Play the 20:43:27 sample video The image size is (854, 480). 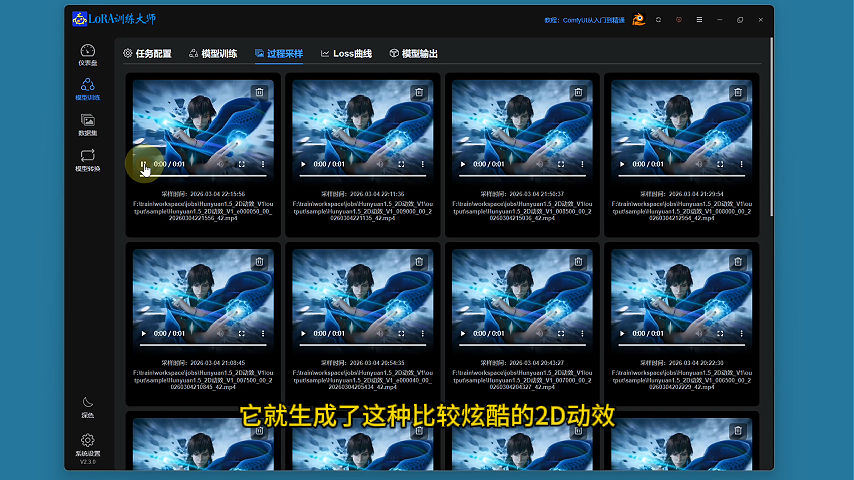tap(463, 333)
